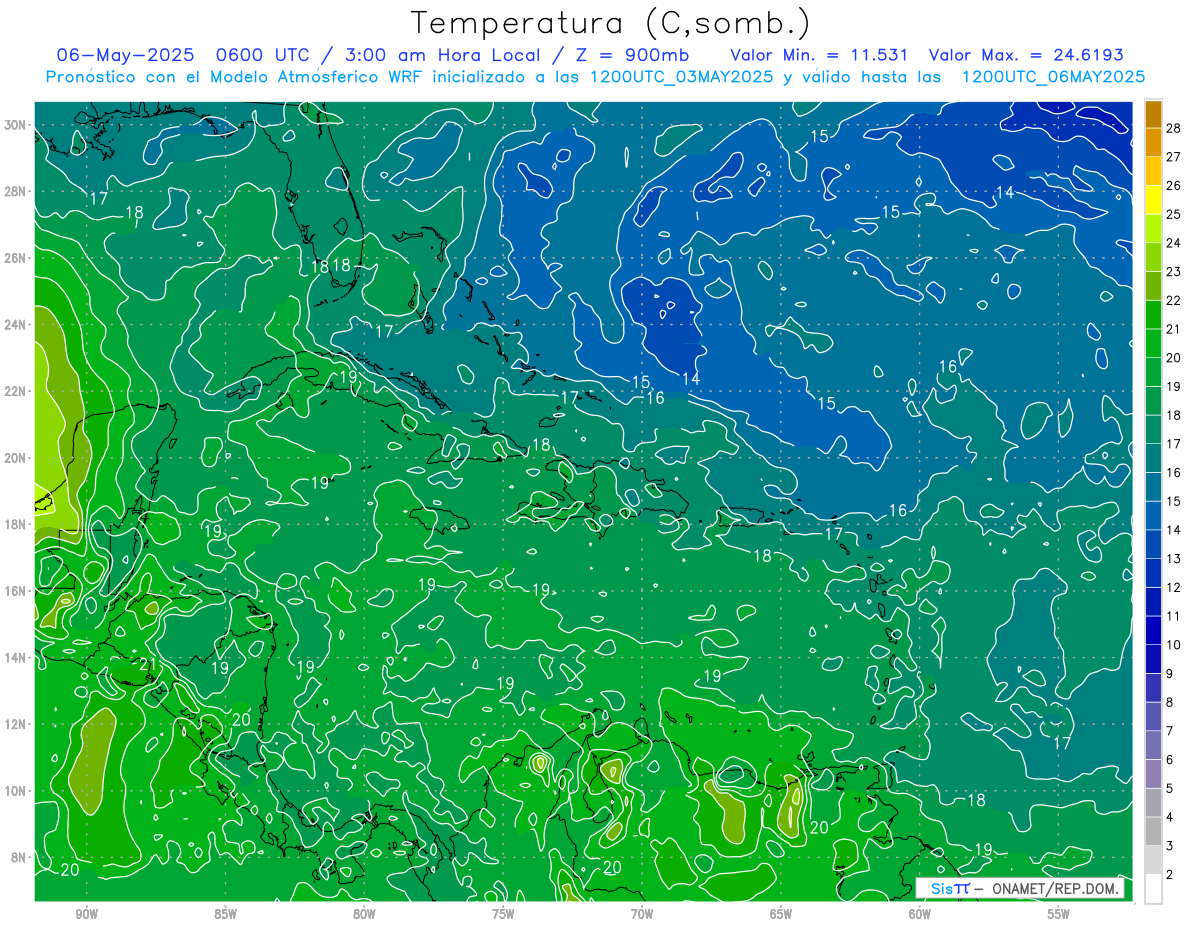Click the 16N latitude axis label
This screenshot has height=927, width=1200.
17,591
